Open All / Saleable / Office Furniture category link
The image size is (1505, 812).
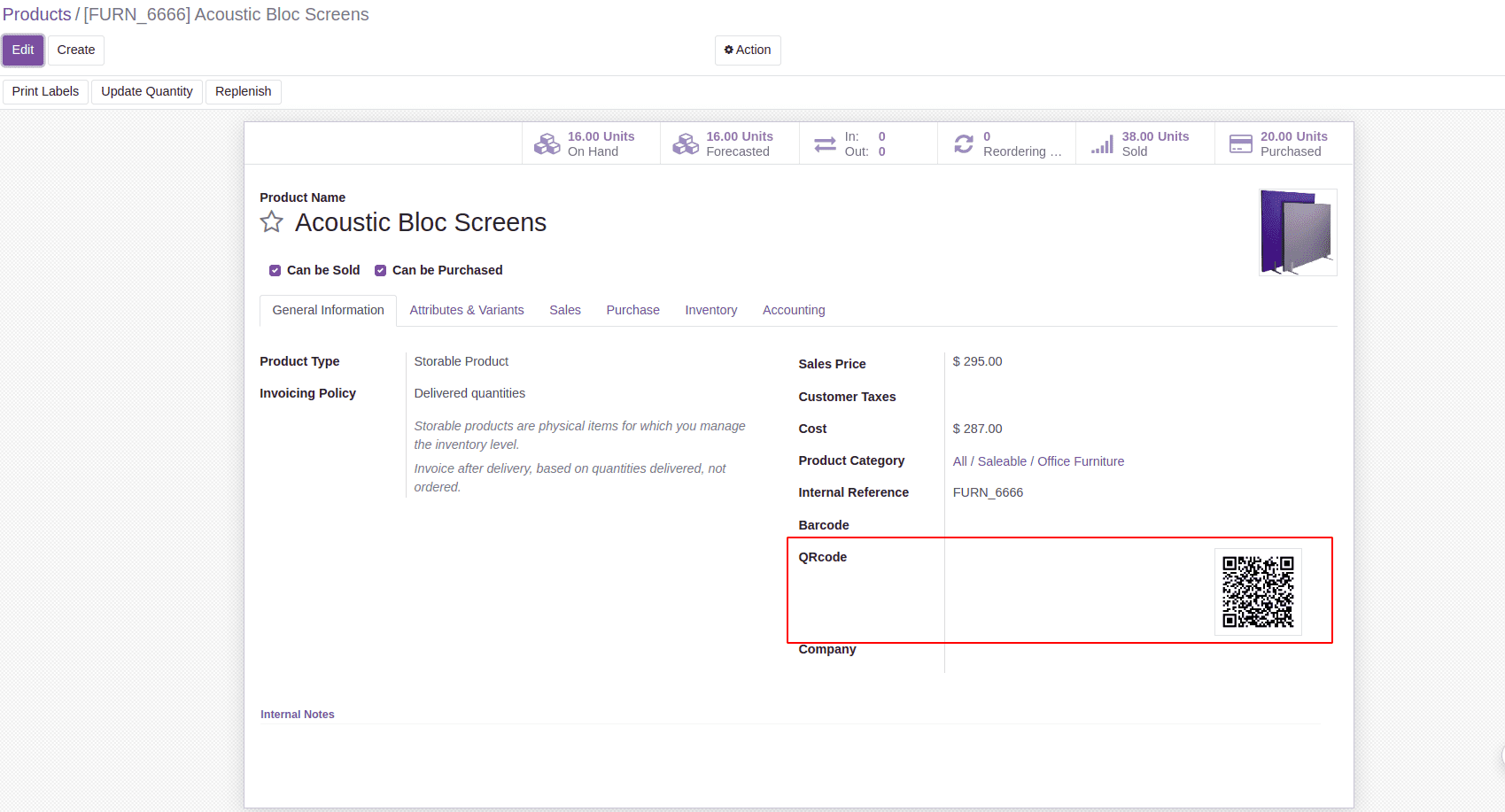click(1038, 461)
